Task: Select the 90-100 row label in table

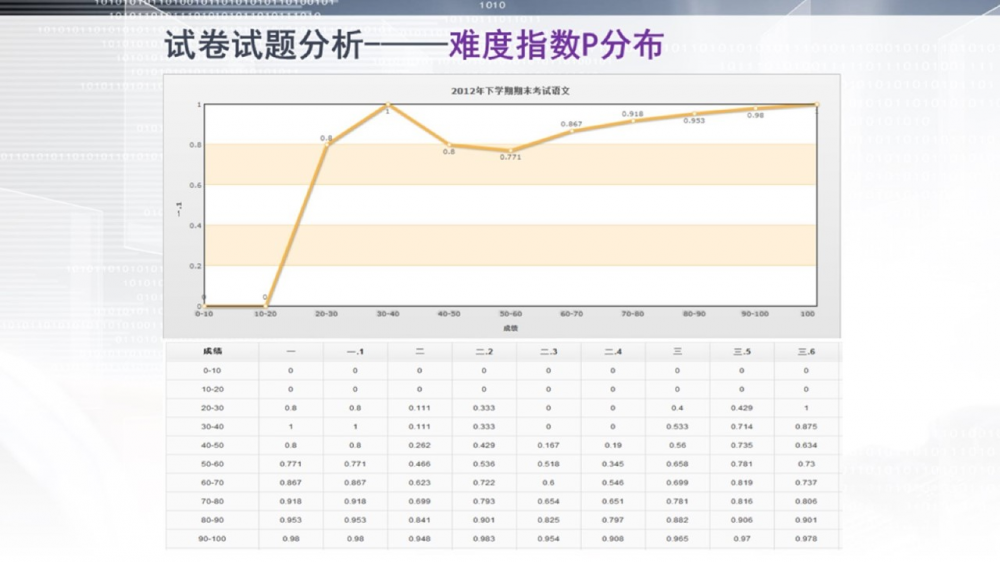Action: point(212,538)
